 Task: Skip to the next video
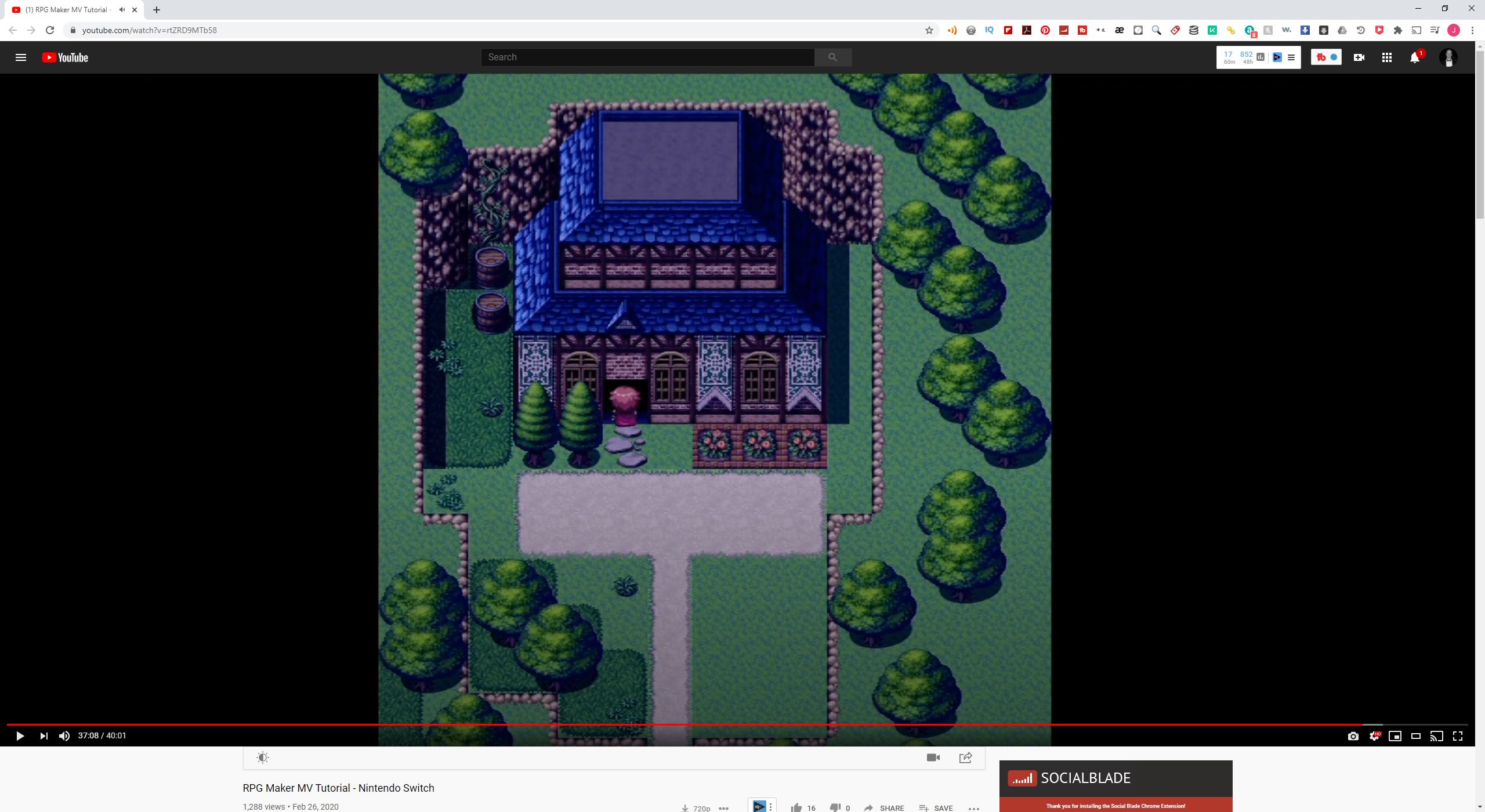(x=44, y=736)
